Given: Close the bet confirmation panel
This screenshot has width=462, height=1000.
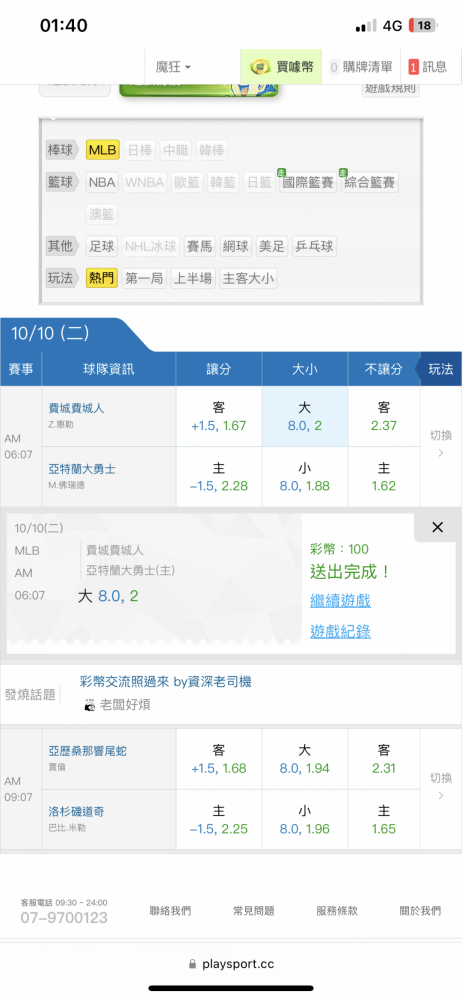Looking at the screenshot, I should tap(437, 527).
